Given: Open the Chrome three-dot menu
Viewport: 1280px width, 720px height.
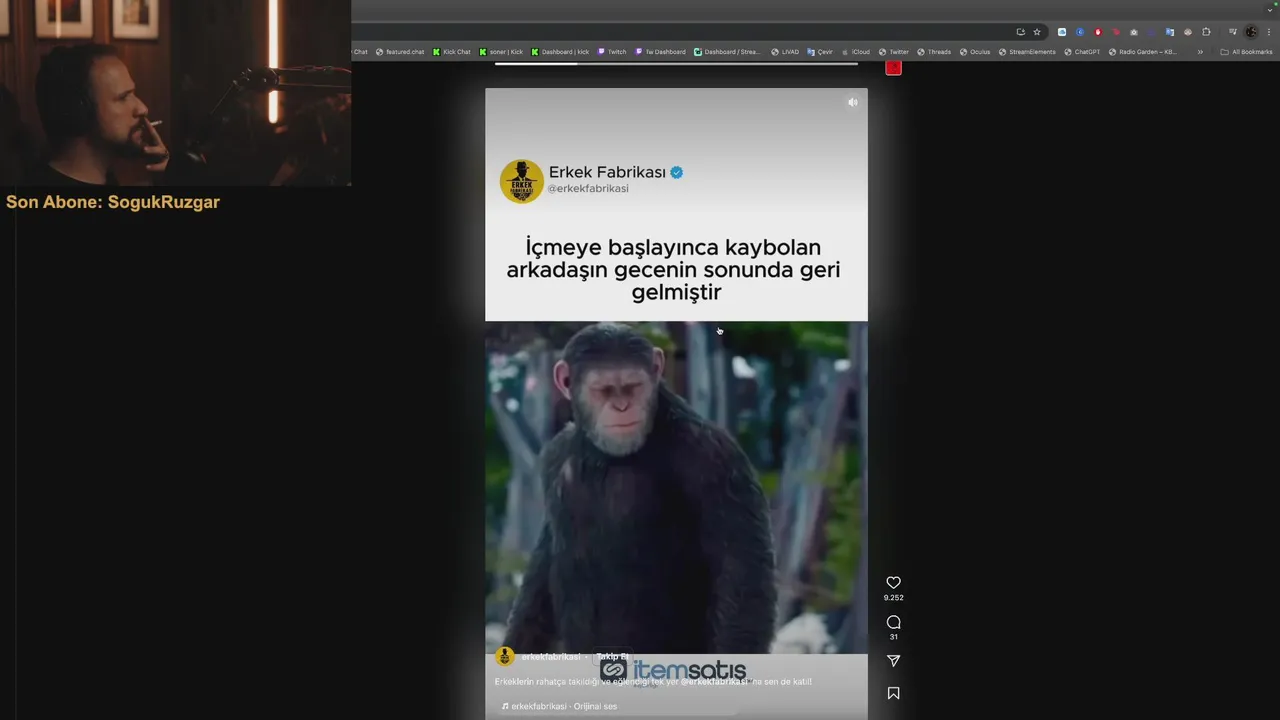Looking at the screenshot, I should [x=1269, y=32].
